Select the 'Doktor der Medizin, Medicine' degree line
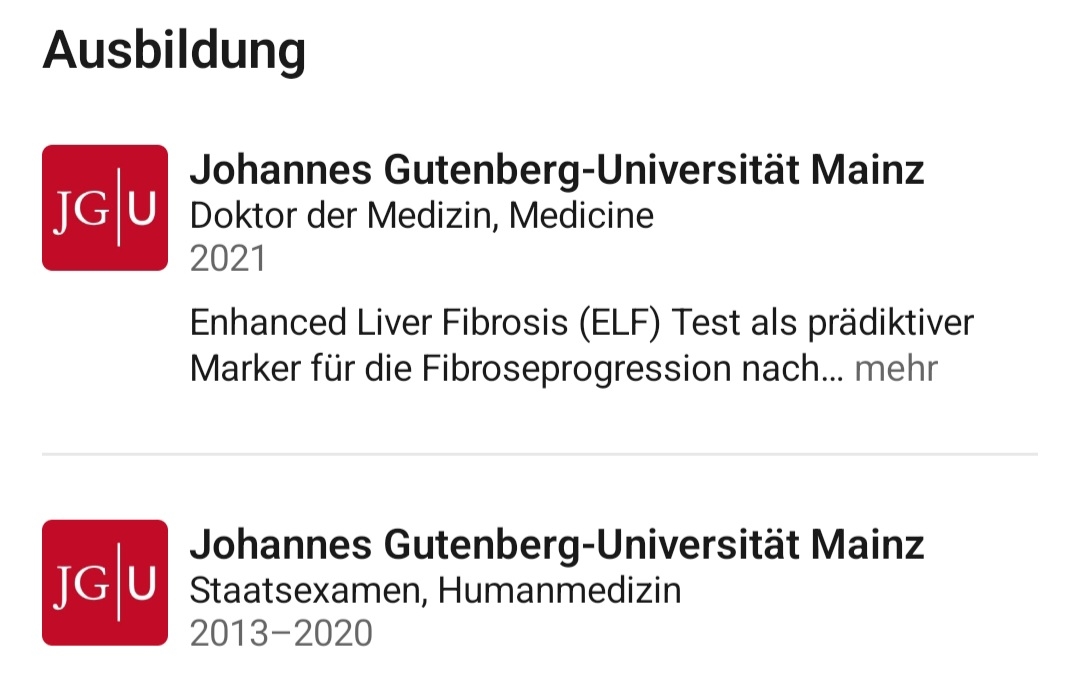This screenshot has height=683, width=1080. click(x=421, y=215)
